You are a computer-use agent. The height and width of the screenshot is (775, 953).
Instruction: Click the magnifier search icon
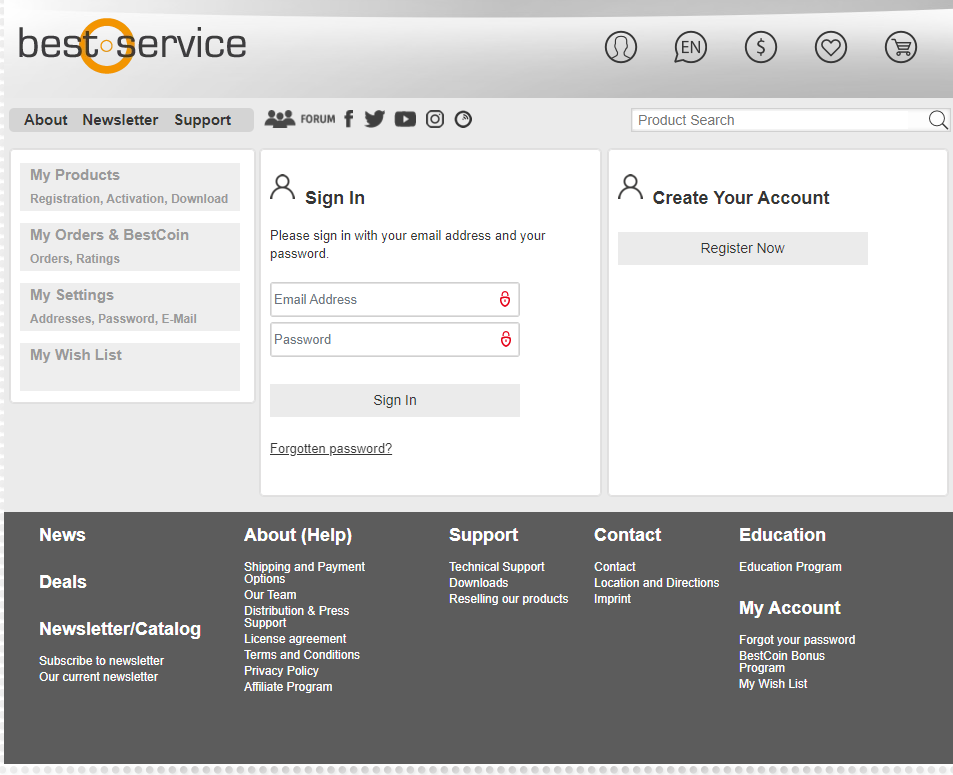938,120
